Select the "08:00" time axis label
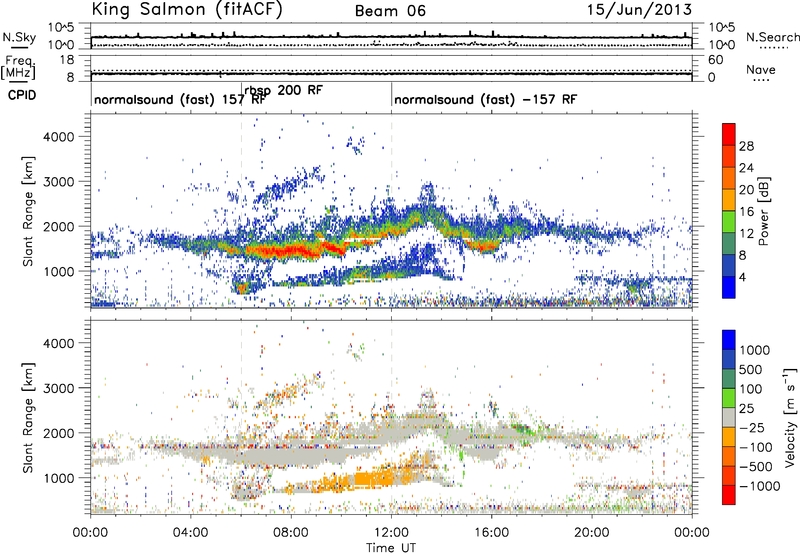The height and width of the screenshot is (554, 800). click(291, 533)
